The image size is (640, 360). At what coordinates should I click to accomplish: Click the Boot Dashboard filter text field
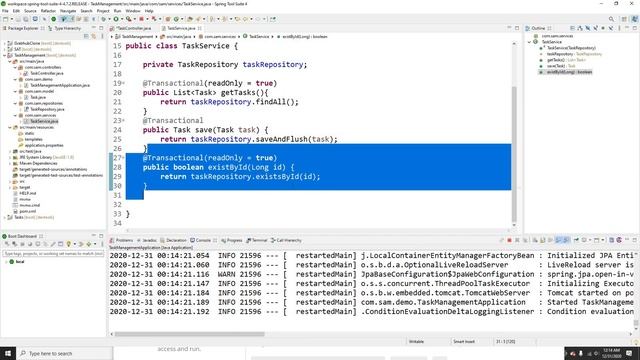pyautogui.click(x=53, y=254)
